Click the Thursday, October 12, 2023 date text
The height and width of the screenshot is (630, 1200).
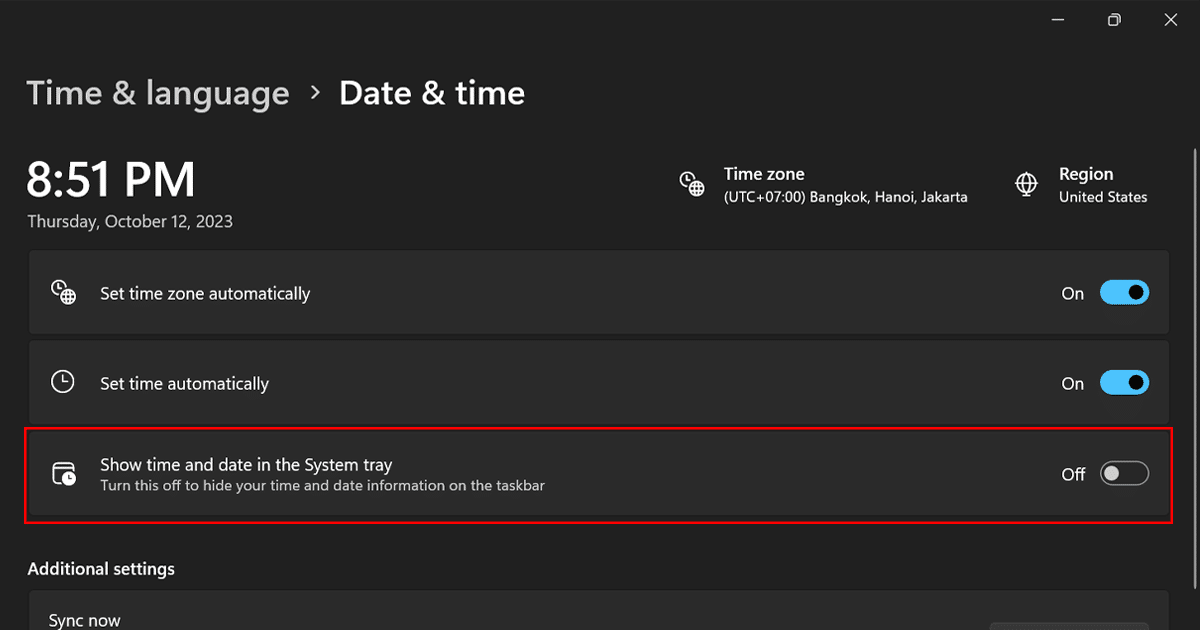[x=130, y=222]
